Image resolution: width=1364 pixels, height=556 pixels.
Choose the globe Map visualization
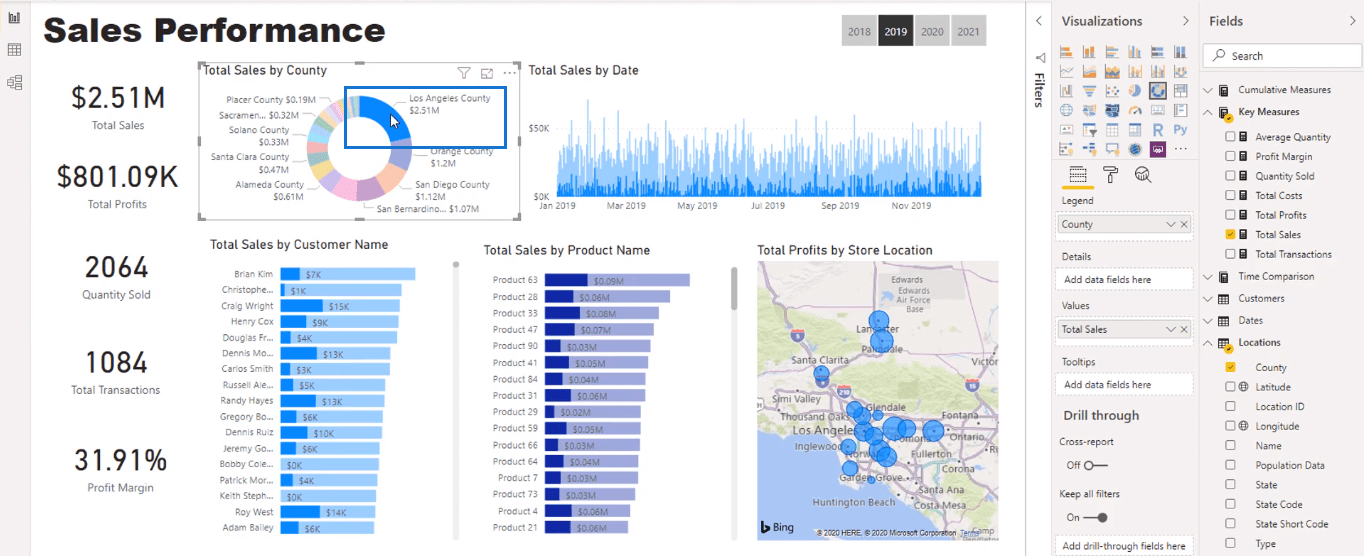tap(1066, 110)
